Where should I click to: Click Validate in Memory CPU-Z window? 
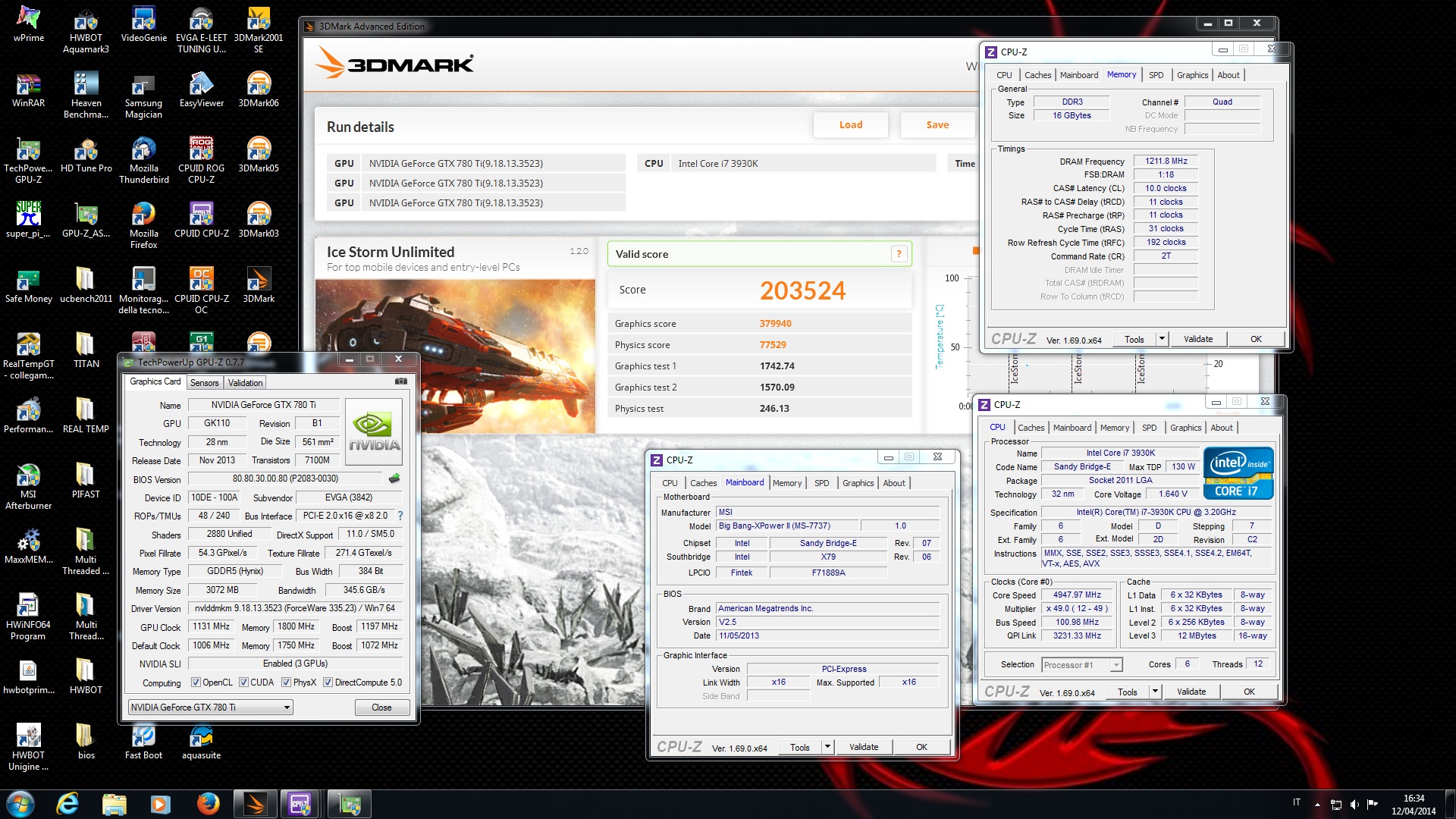pyautogui.click(x=1198, y=339)
